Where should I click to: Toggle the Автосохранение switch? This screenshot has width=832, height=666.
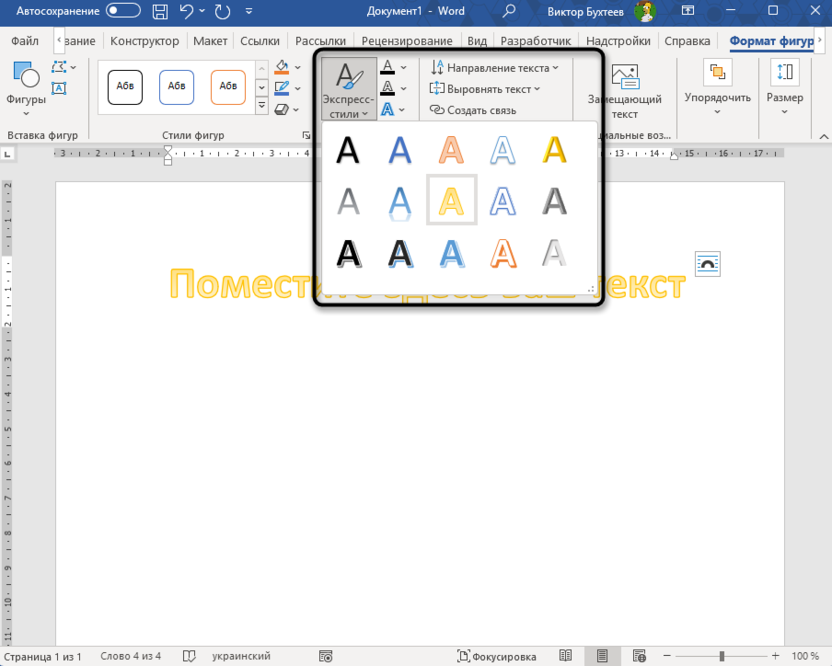click(123, 11)
